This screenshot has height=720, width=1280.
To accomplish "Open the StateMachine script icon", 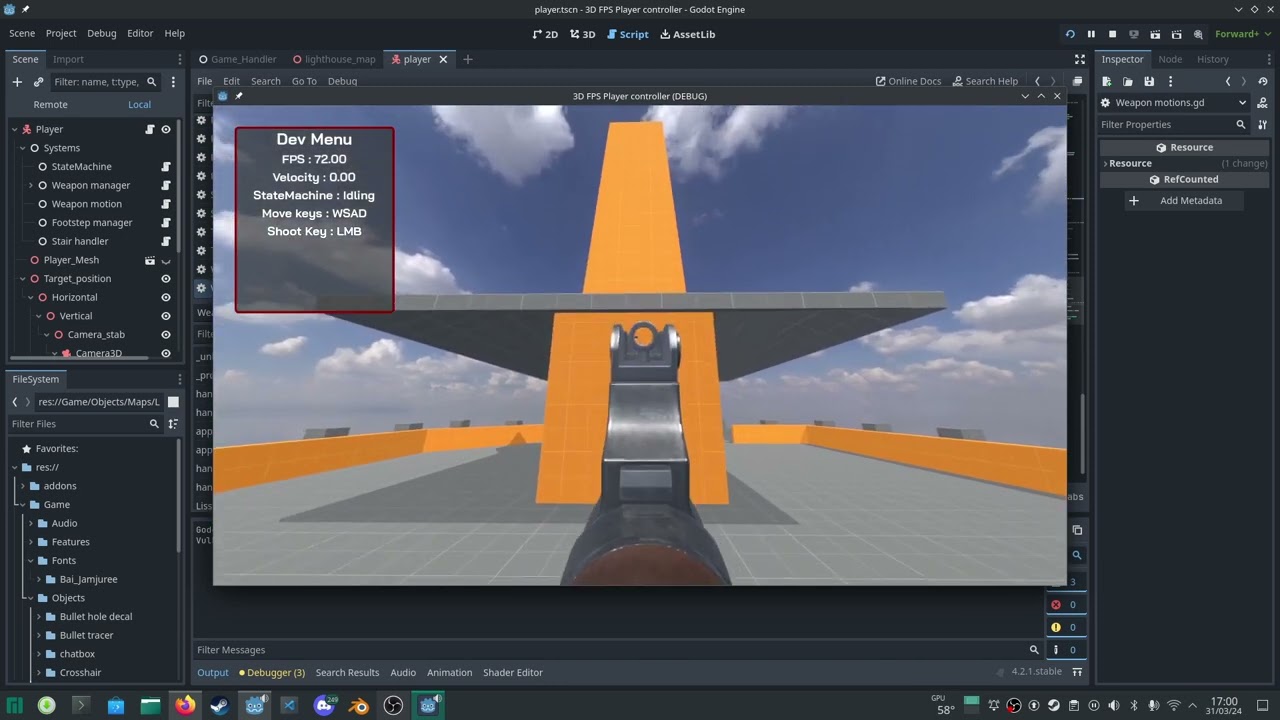I will pos(166,166).
